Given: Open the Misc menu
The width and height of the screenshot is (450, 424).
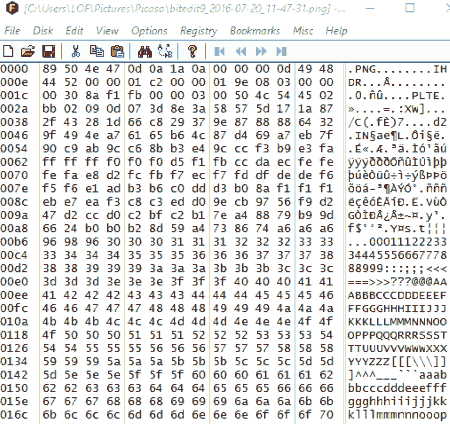Looking at the screenshot, I should coord(303,31).
